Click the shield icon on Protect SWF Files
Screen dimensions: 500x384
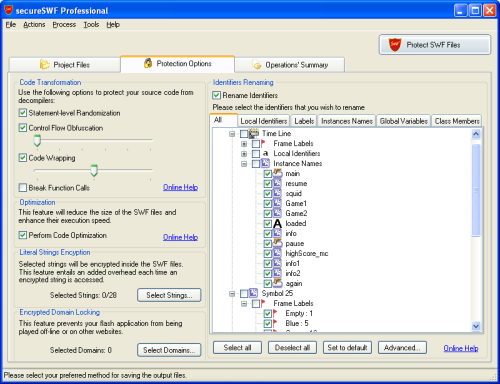395,45
